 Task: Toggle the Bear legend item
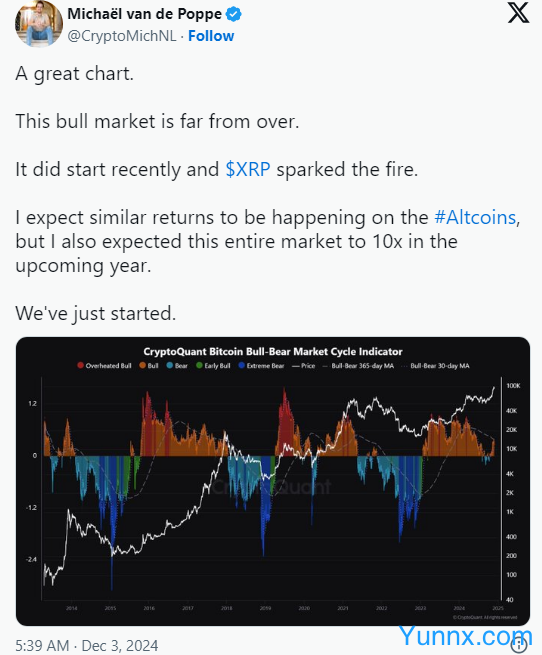tap(177, 366)
